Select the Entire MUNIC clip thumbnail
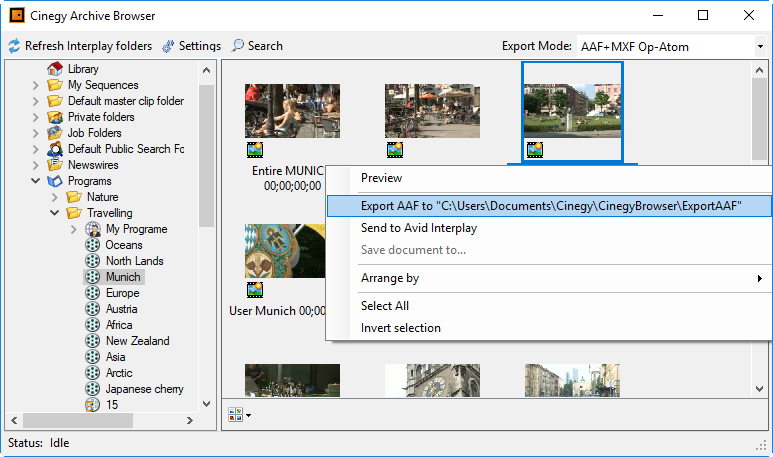This screenshot has height=457, width=773. (292, 111)
